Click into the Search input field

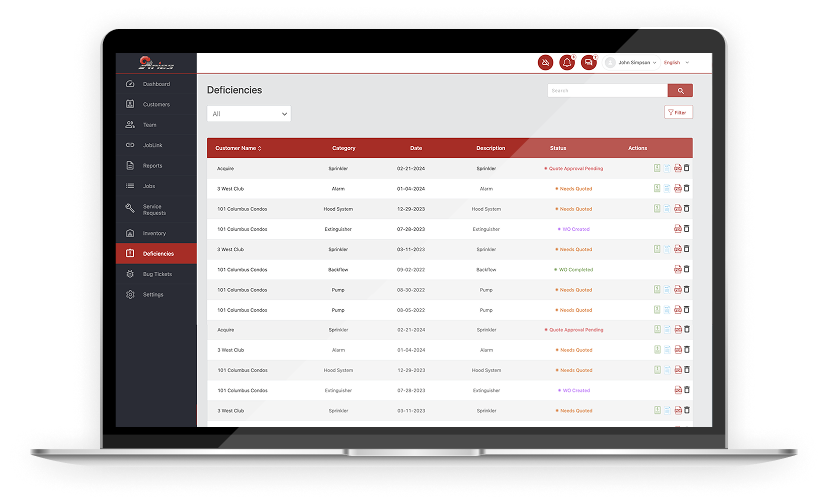click(x=606, y=90)
